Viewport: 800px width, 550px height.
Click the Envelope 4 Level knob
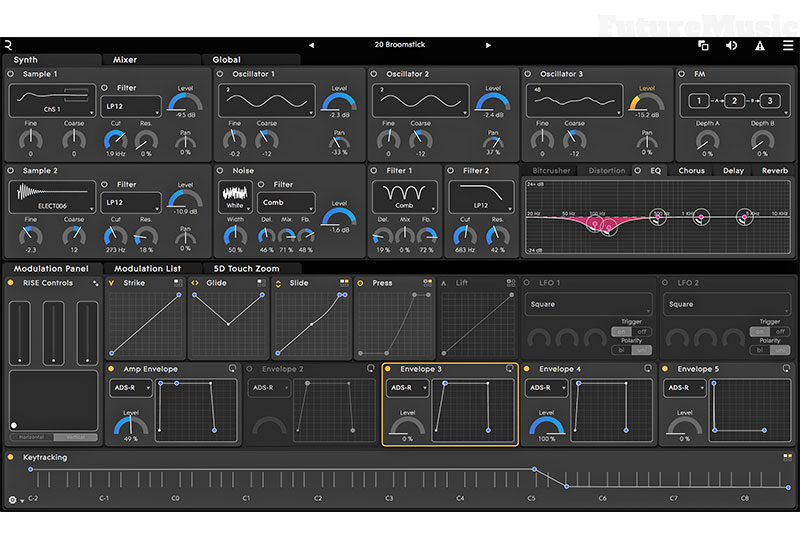(546, 427)
